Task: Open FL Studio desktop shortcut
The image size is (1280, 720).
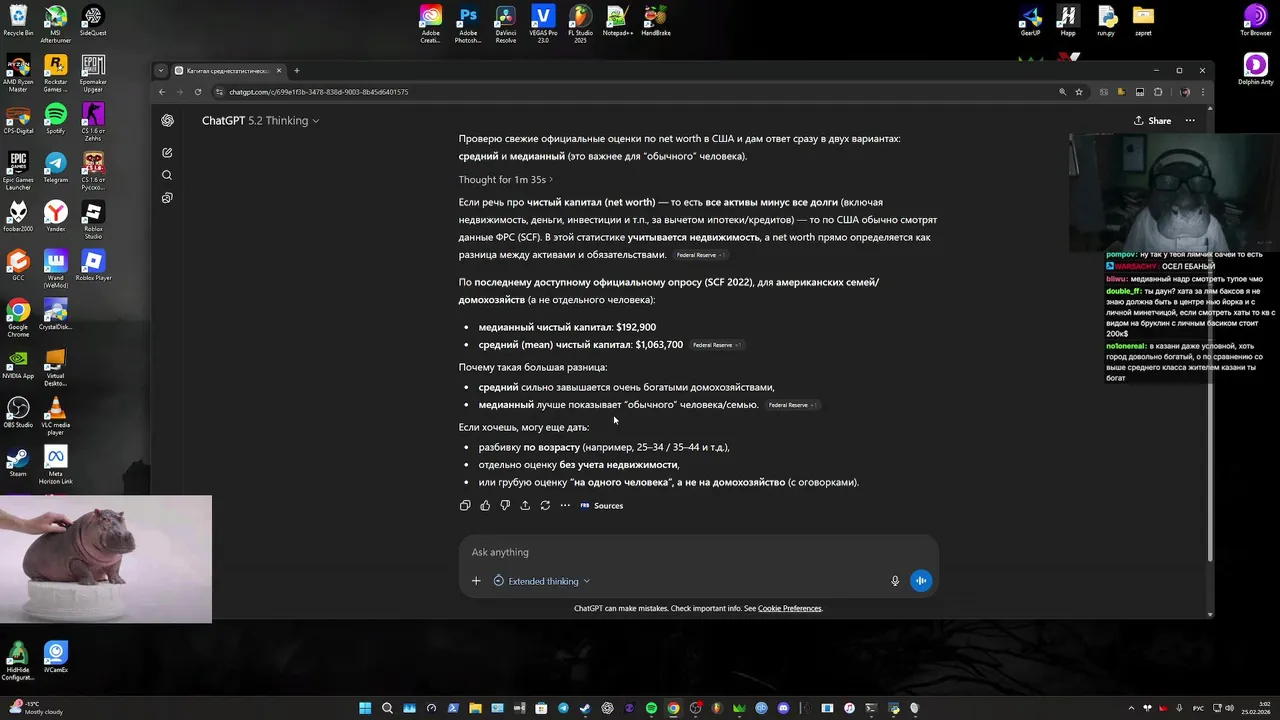Action: pos(580,22)
